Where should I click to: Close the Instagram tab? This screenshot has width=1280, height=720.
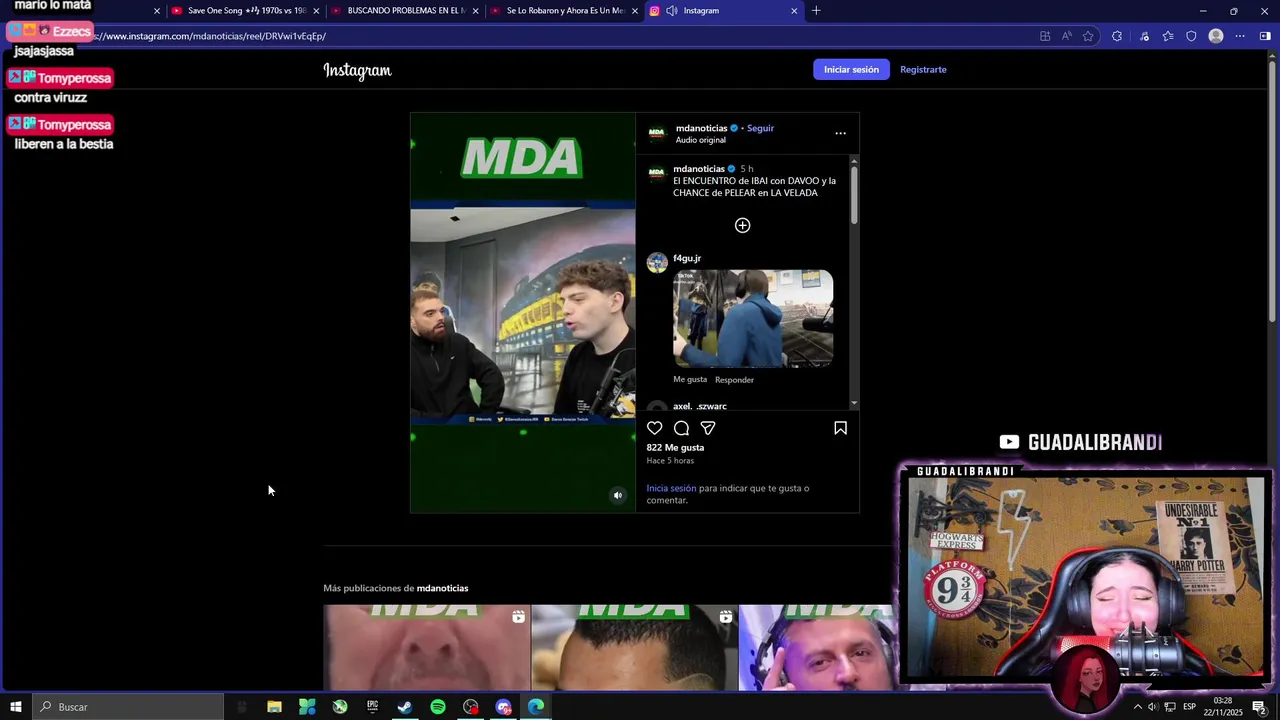(794, 11)
